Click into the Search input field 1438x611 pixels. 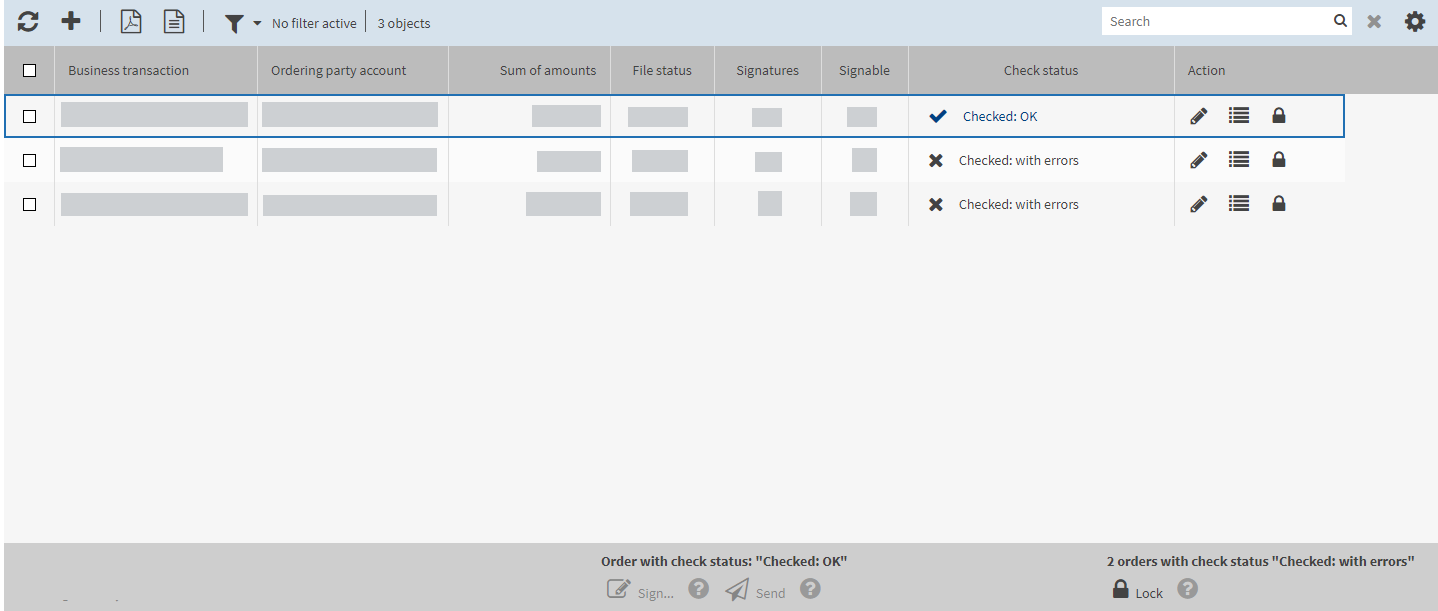click(x=1217, y=21)
